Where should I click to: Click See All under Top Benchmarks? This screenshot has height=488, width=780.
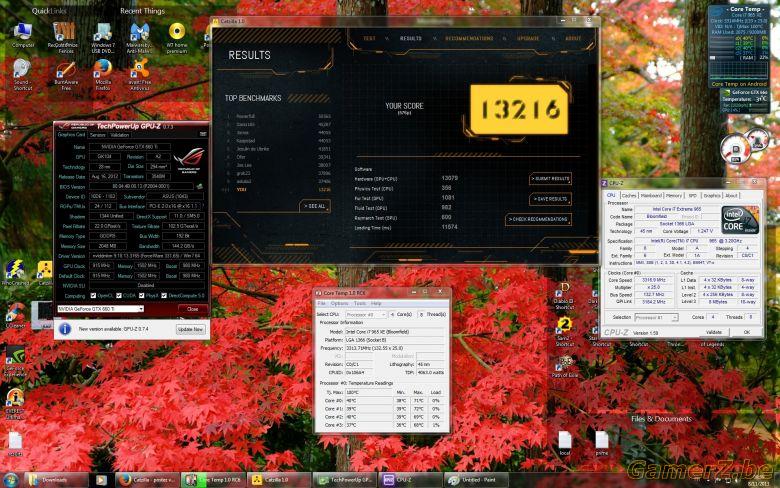pos(314,206)
